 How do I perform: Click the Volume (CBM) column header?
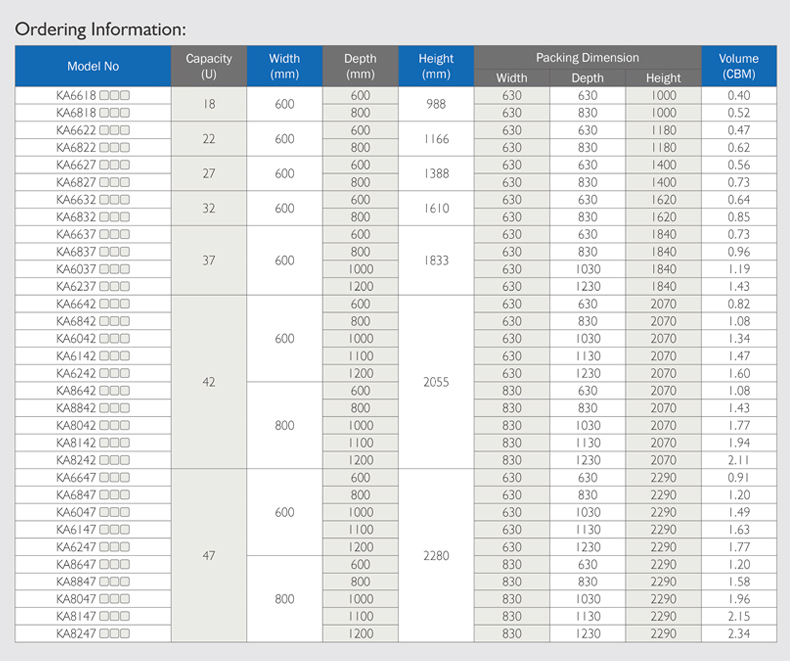[x=738, y=66]
